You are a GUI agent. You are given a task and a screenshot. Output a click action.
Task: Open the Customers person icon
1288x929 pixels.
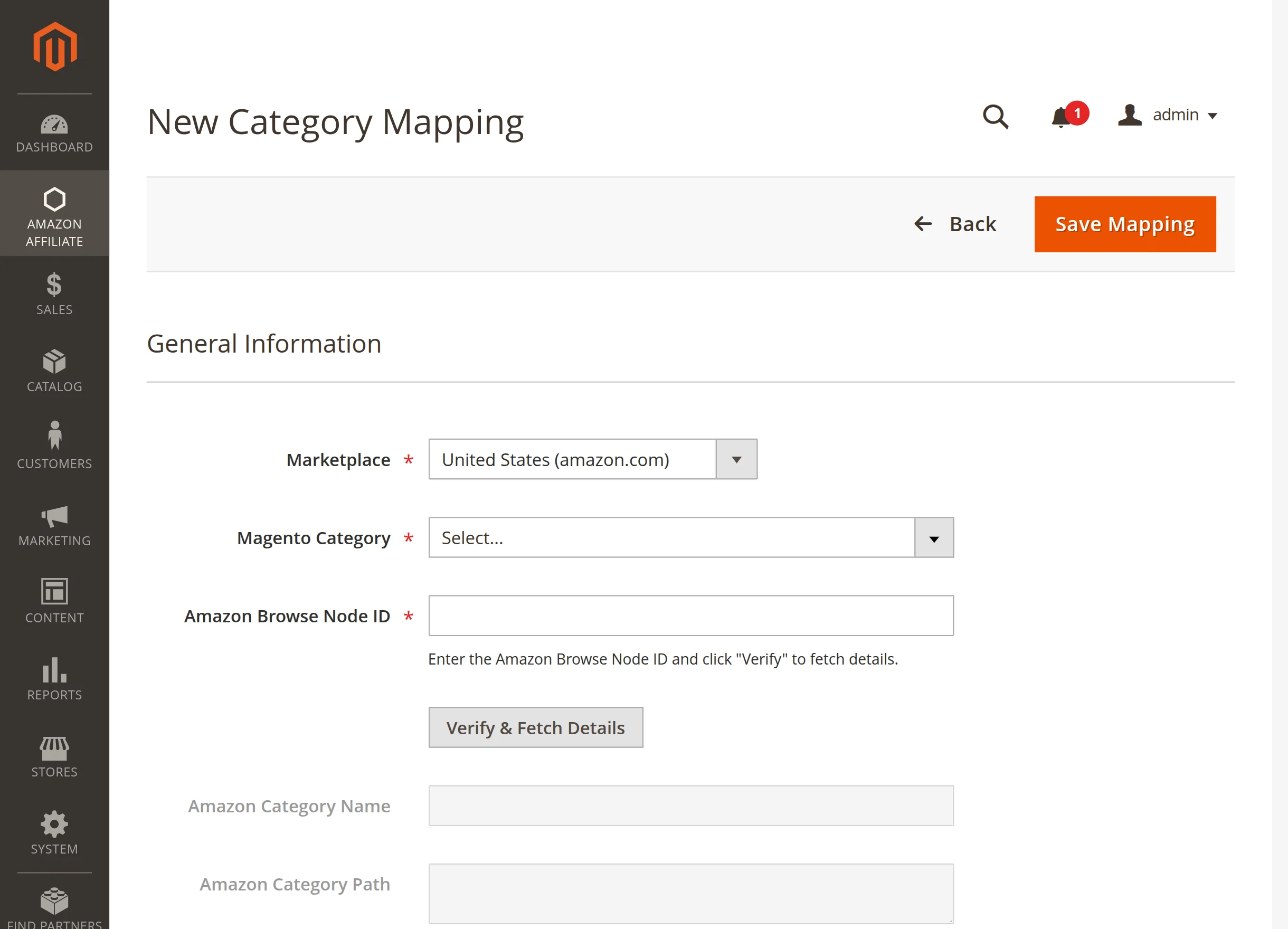coord(54,435)
